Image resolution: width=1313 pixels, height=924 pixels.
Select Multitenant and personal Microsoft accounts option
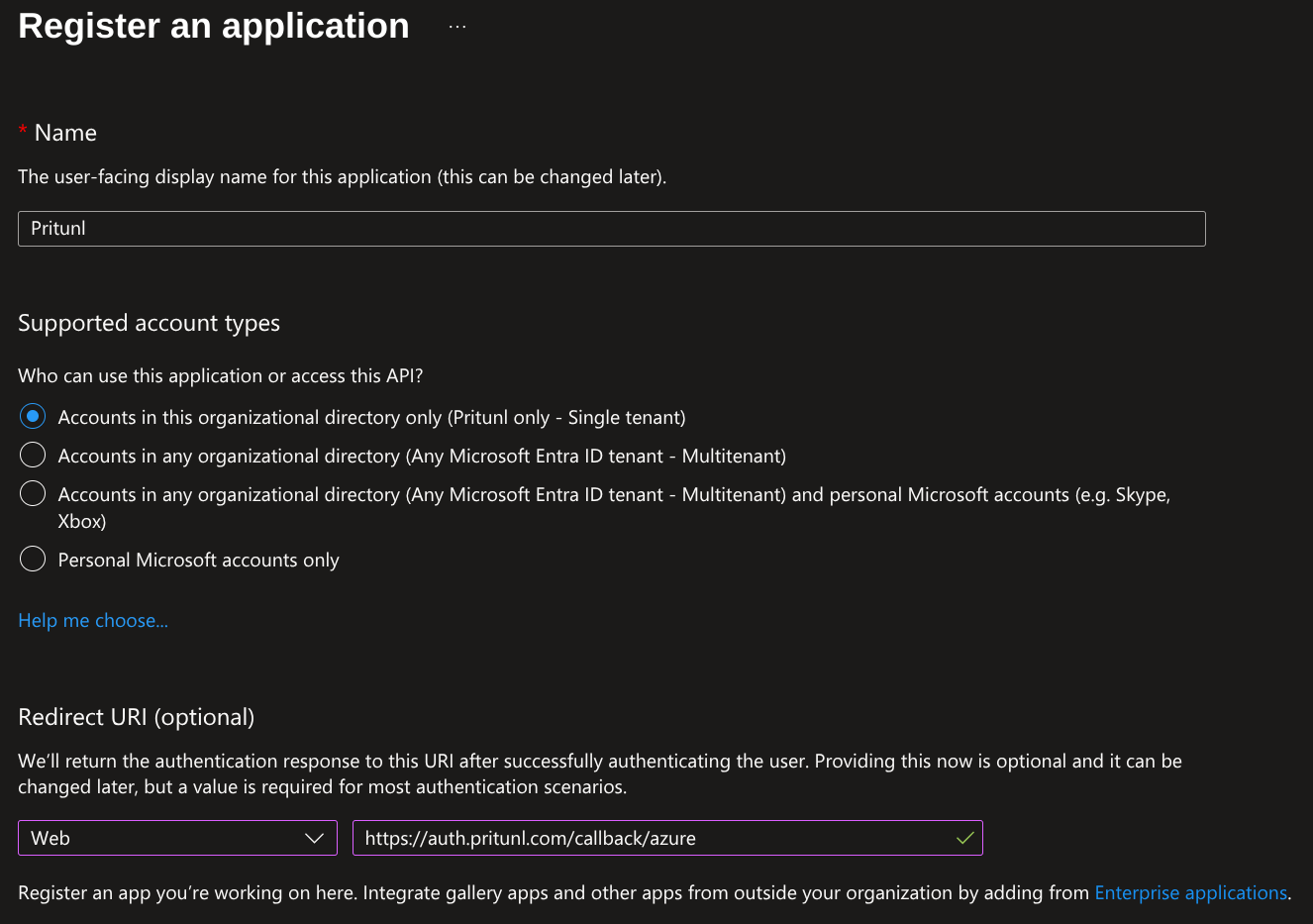point(33,494)
